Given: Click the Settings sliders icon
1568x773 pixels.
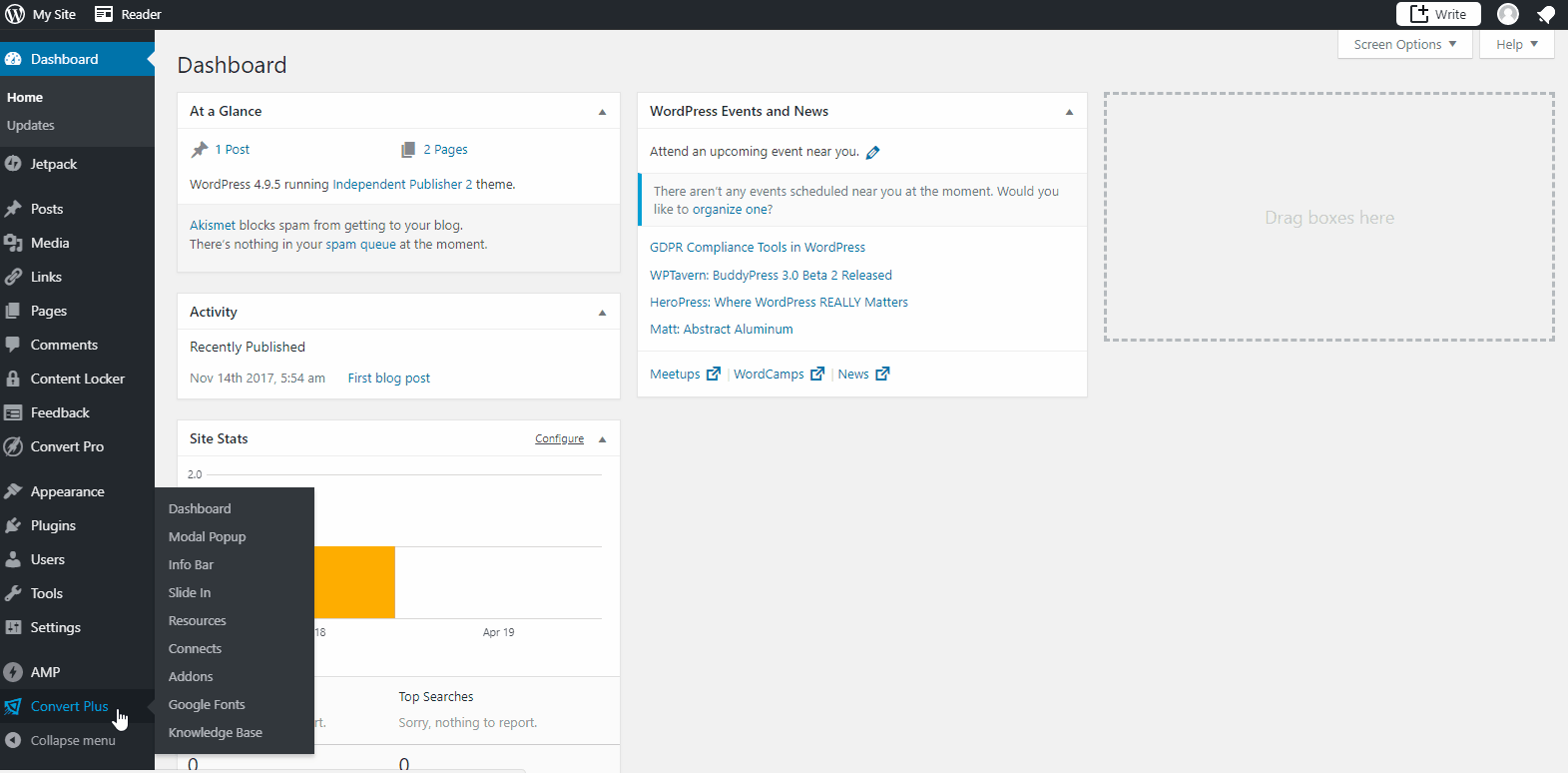Looking at the screenshot, I should tap(13, 627).
